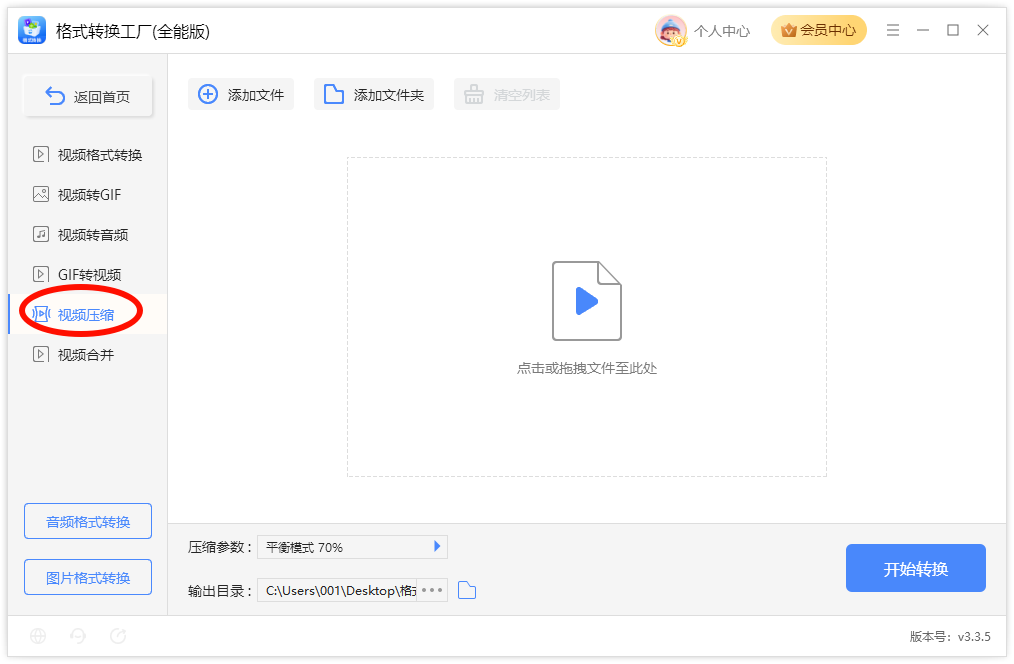Switch to 图片格式转换

[88, 577]
